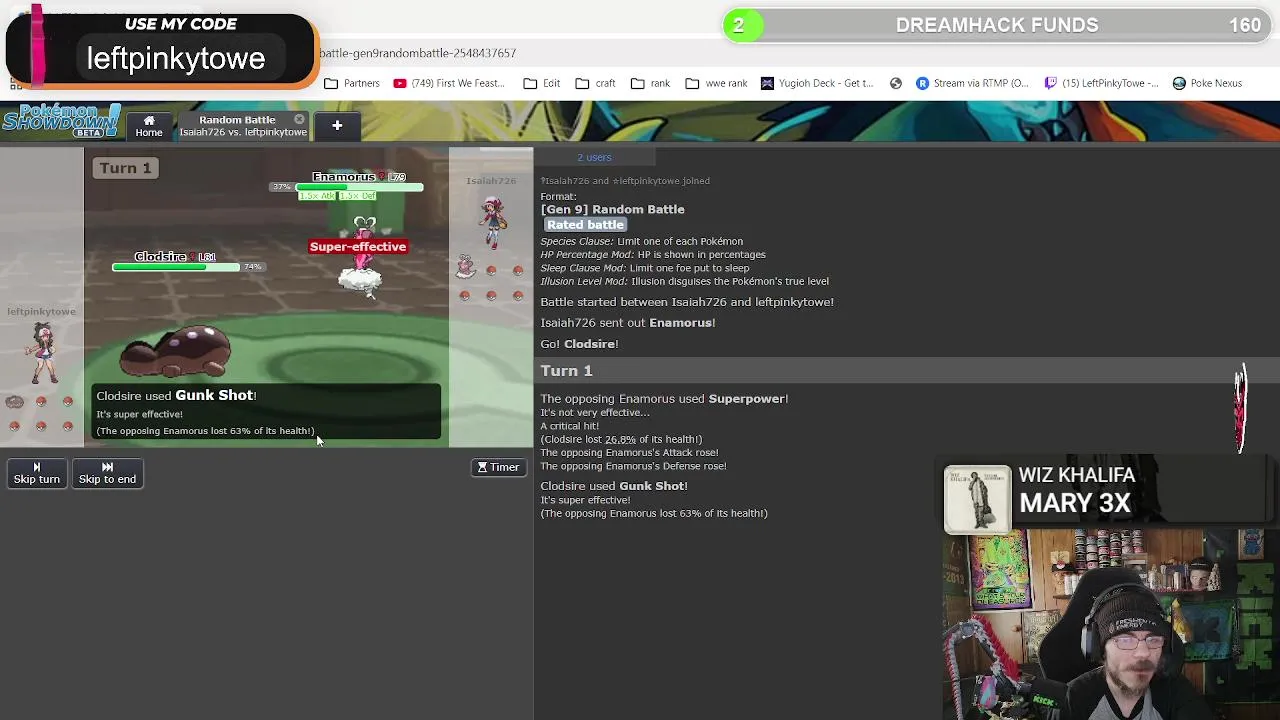Click the Clodsire sprite on the field
Viewport: 1280px width, 720px height.
click(x=176, y=351)
